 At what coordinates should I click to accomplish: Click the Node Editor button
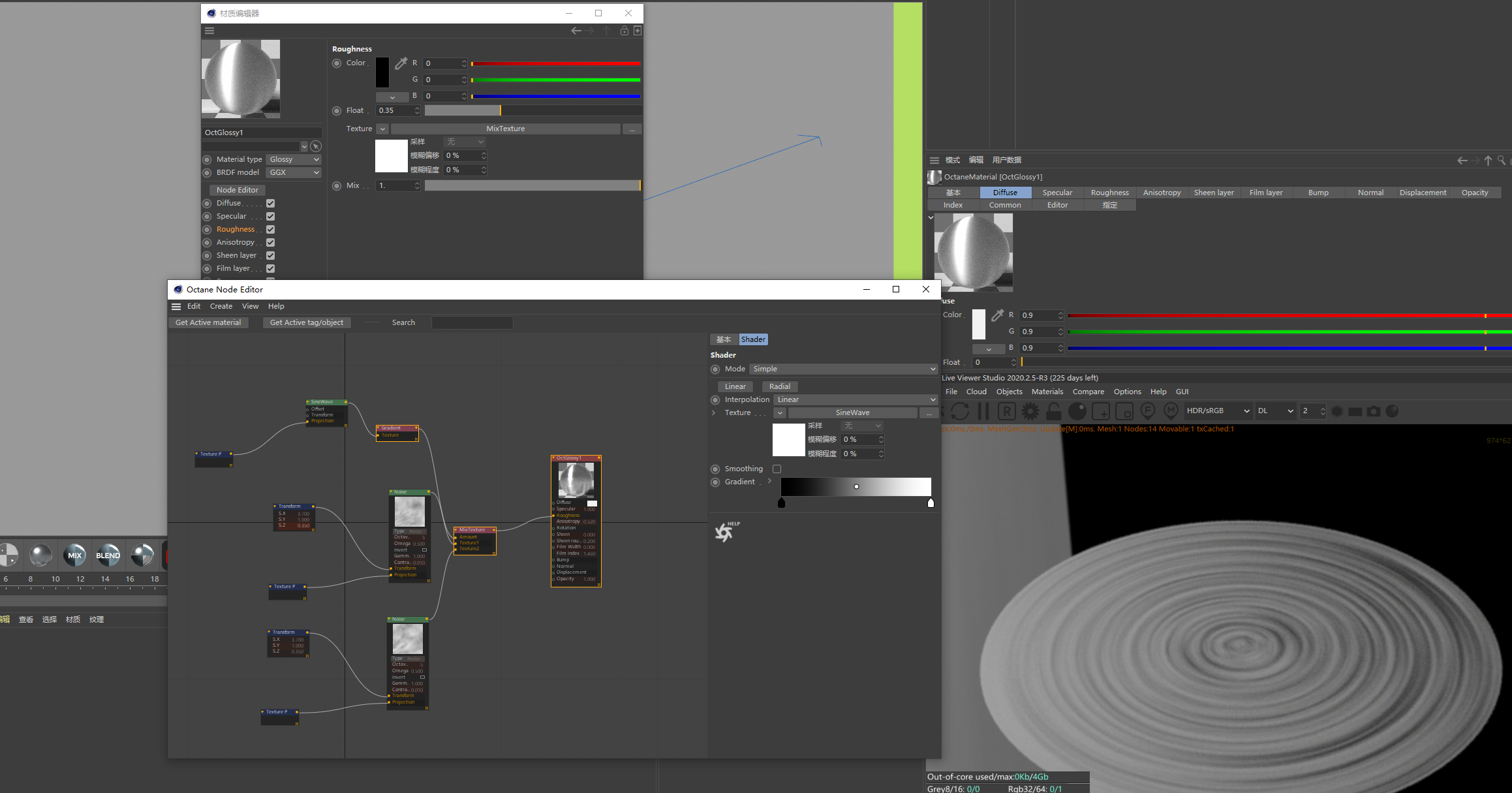[237, 190]
